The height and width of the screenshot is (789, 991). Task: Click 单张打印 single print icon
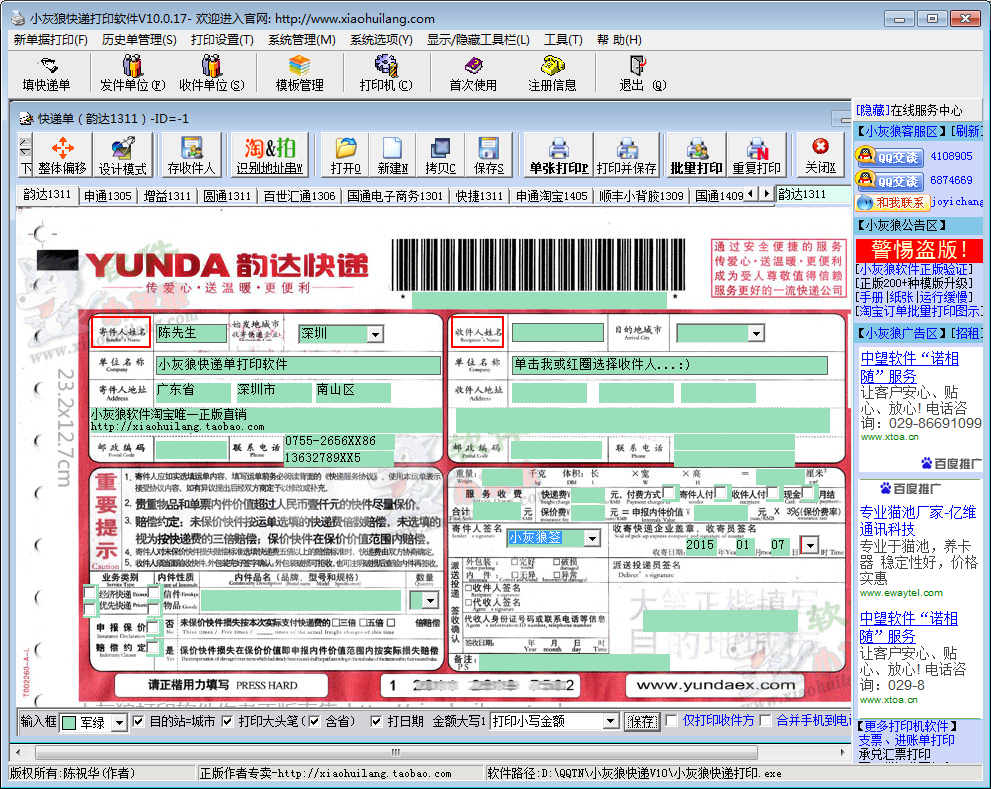pos(558,155)
